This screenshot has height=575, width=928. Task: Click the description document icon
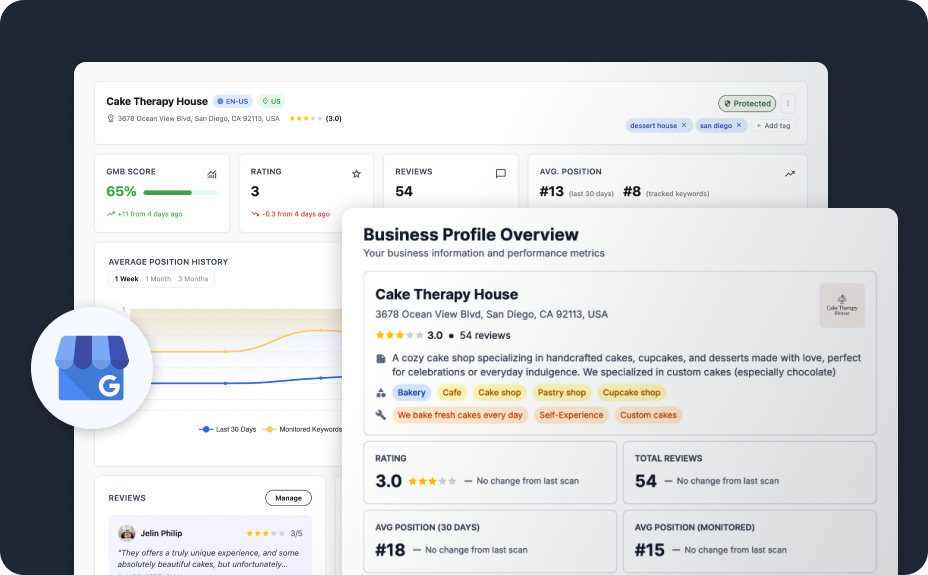pos(381,358)
